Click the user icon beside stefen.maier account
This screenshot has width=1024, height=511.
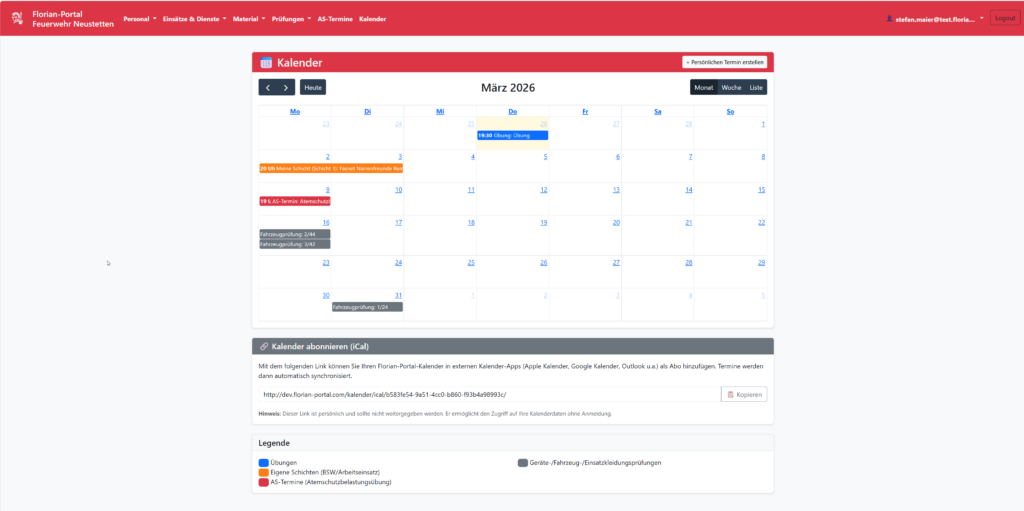point(890,19)
